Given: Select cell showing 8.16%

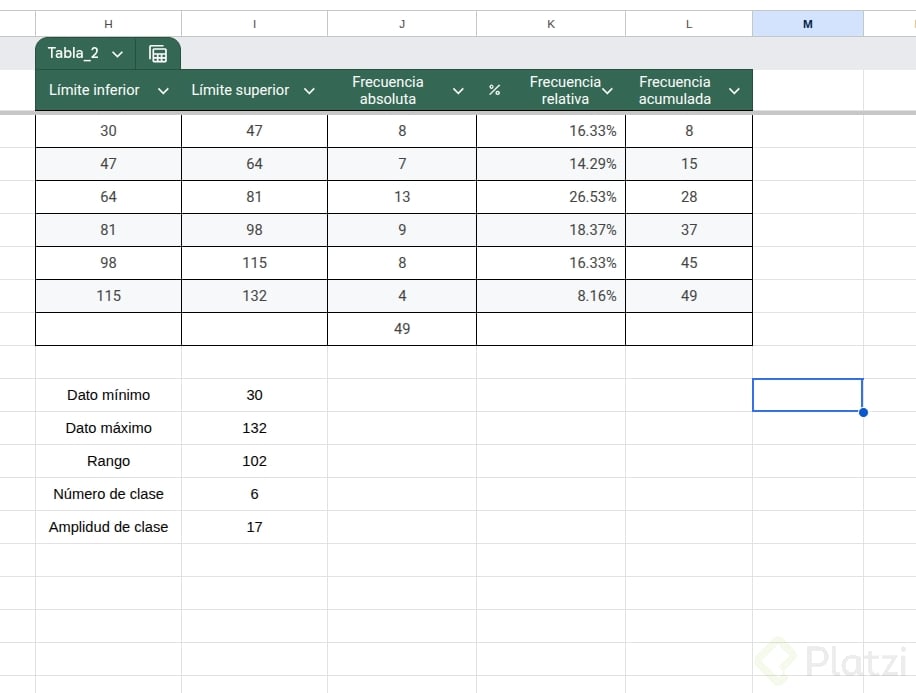Looking at the screenshot, I should (551, 296).
